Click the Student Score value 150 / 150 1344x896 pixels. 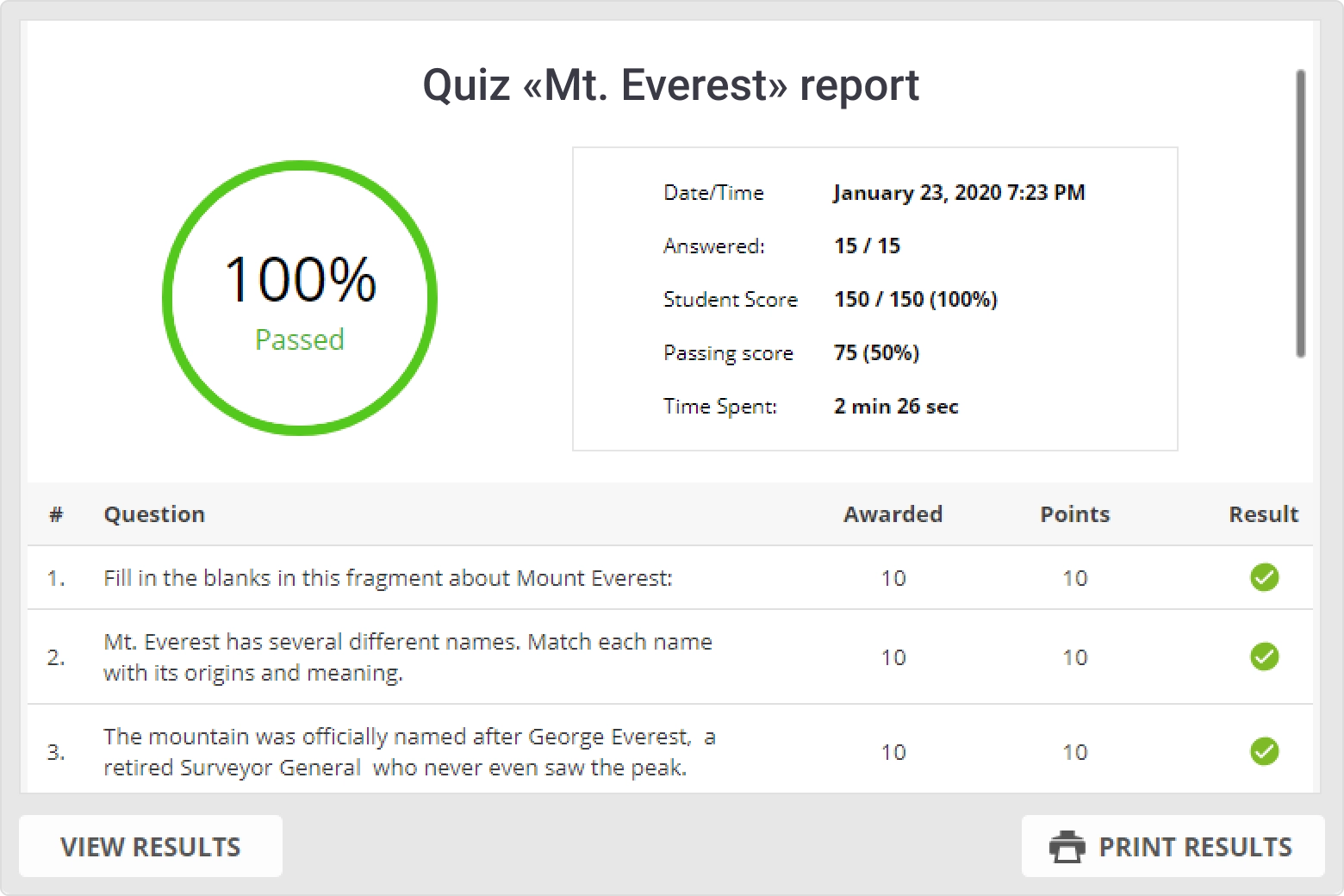pyautogui.click(x=915, y=299)
